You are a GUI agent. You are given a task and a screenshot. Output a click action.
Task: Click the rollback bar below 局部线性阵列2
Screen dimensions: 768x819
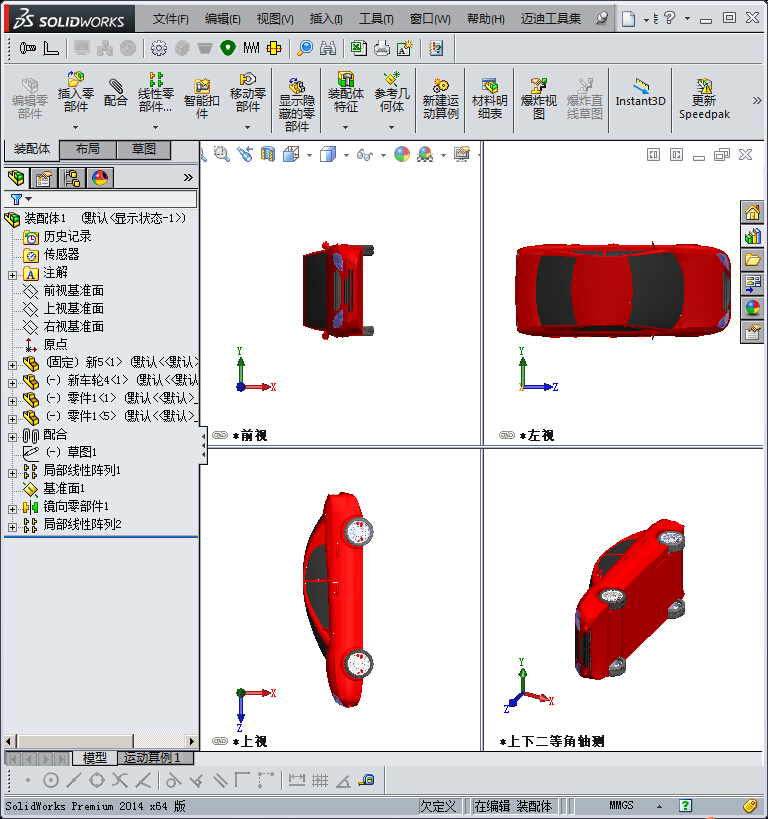(x=101, y=536)
